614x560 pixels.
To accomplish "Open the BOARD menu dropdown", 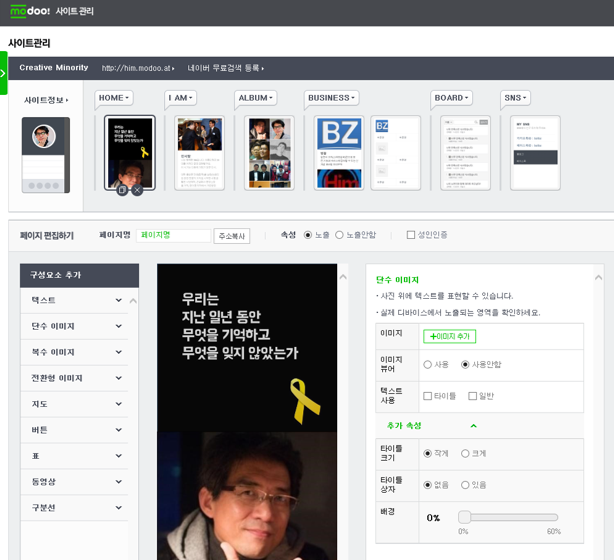I will pyautogui.click(x=451, y=98).
